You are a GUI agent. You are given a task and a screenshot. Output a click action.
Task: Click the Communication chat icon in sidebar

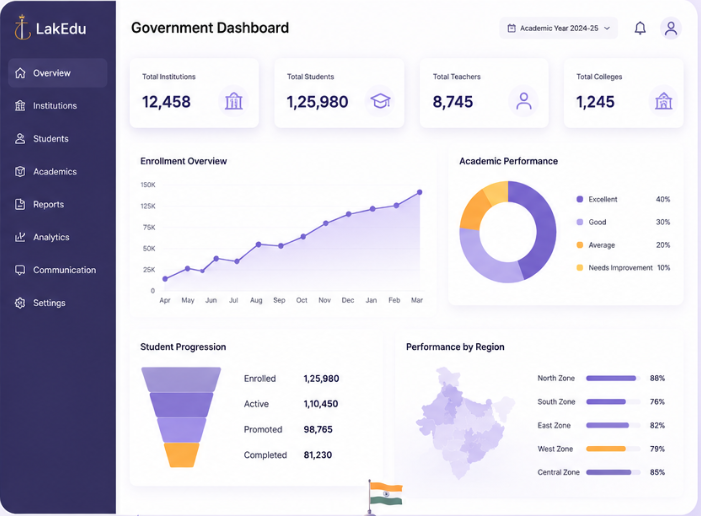pyautogui.click(x=20, y=270)
